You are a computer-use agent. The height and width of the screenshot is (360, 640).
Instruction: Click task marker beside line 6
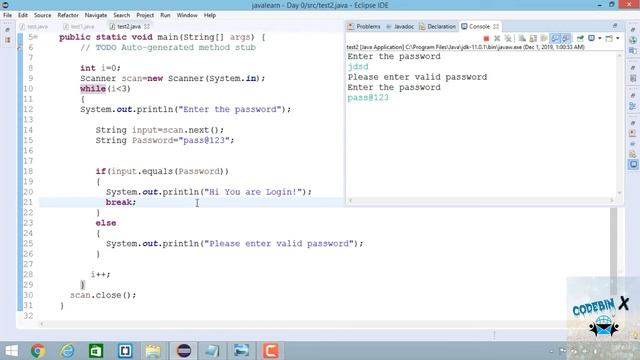click(20, 47)
